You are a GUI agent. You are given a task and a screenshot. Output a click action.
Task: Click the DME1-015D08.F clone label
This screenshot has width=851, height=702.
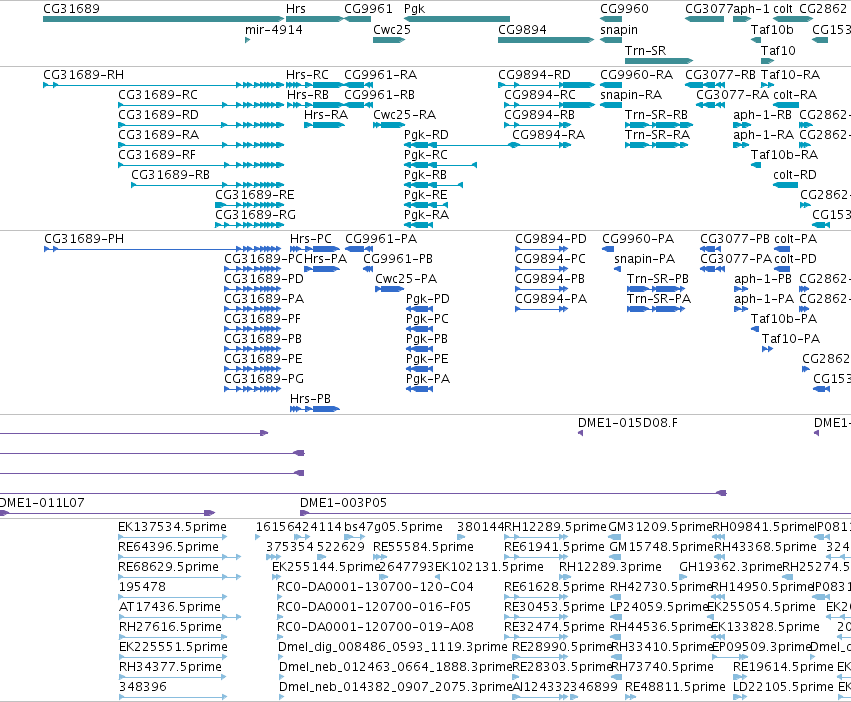pos(627,422)
